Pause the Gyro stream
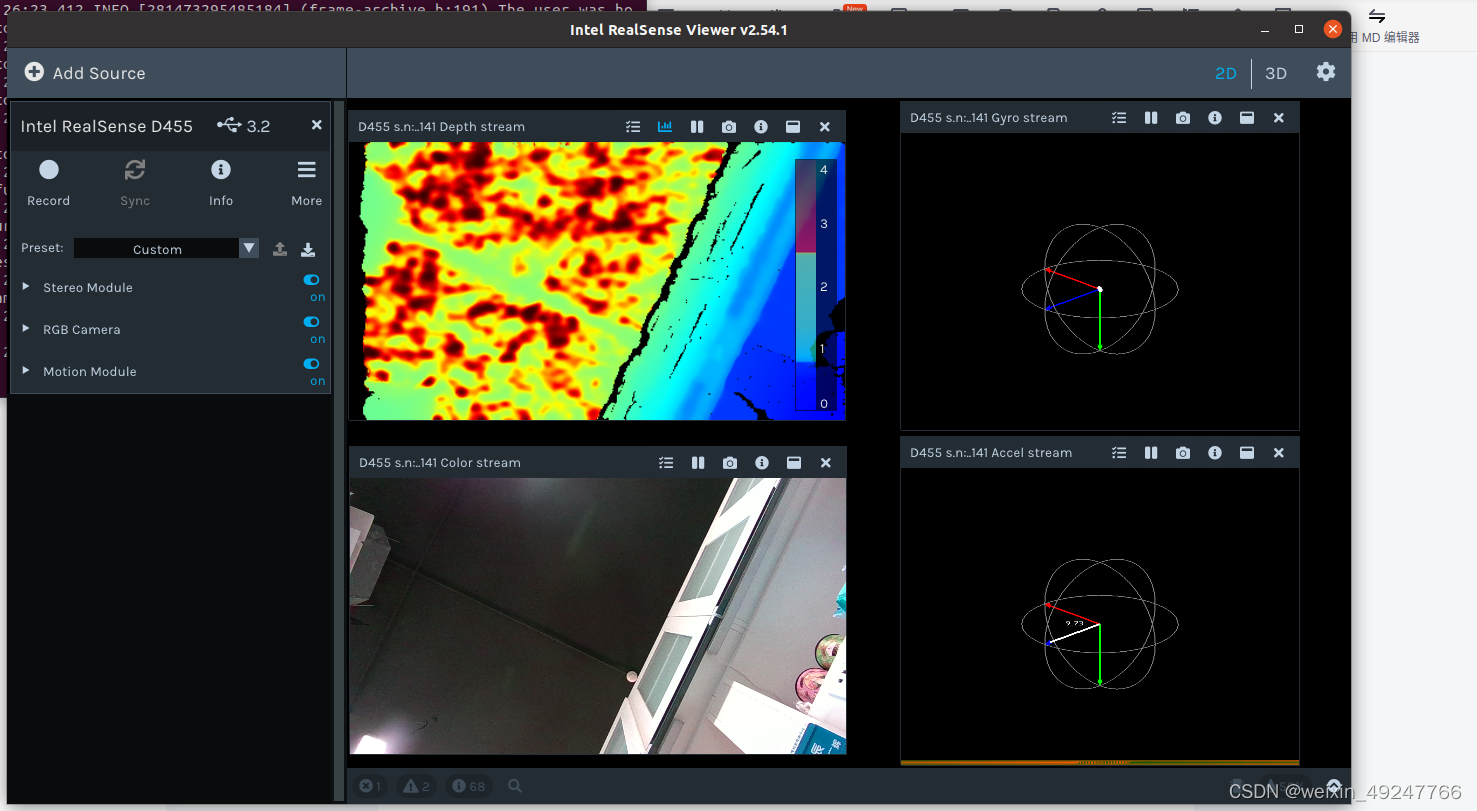1477x811 pixels. [1151, 118]
